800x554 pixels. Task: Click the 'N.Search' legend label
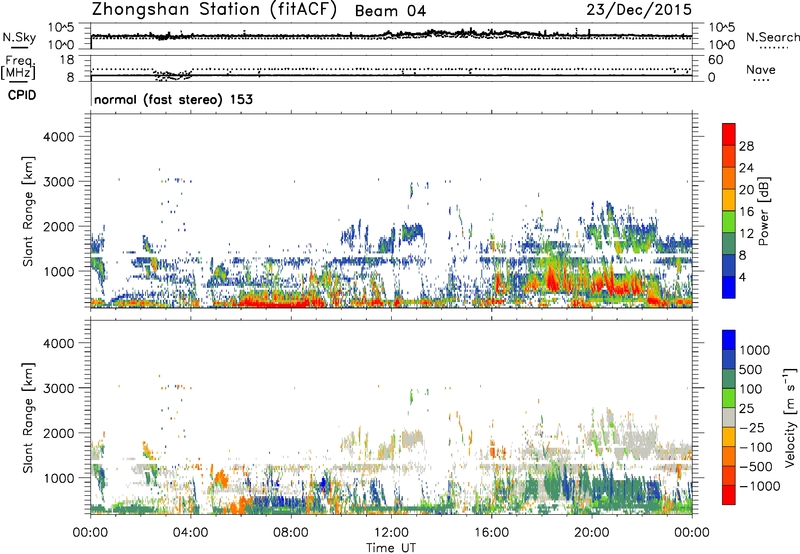[772, 37]
